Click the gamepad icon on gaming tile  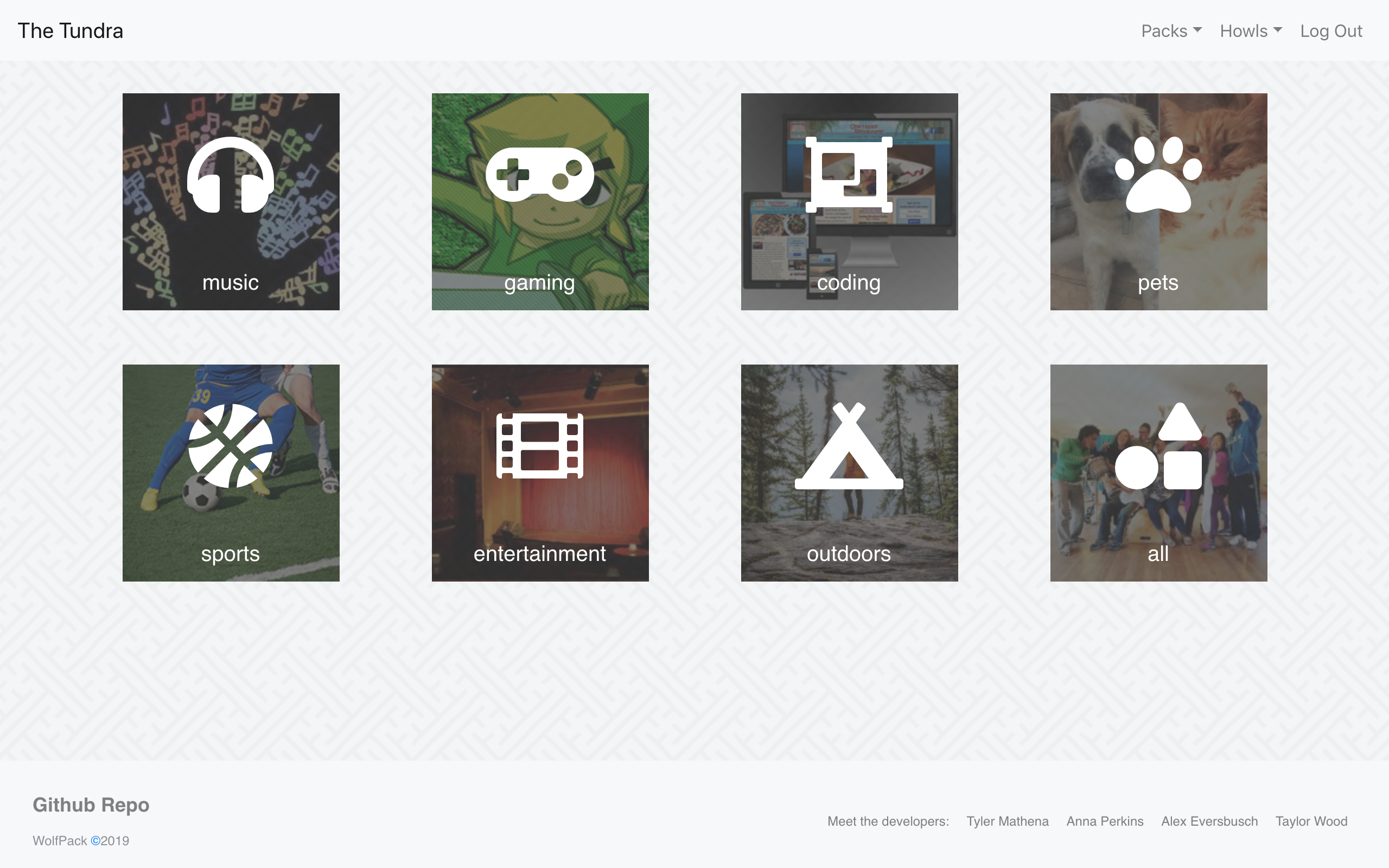tap(539, 175)
